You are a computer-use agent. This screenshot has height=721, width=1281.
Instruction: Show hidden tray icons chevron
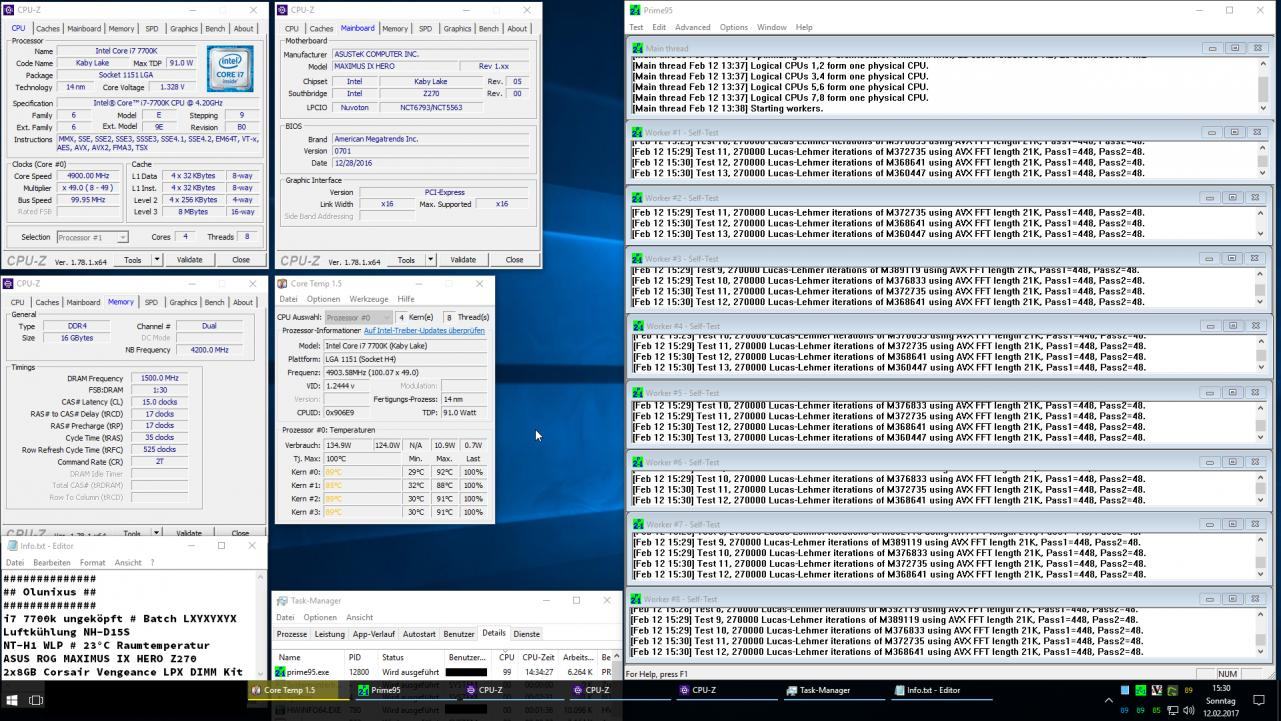1108,700
